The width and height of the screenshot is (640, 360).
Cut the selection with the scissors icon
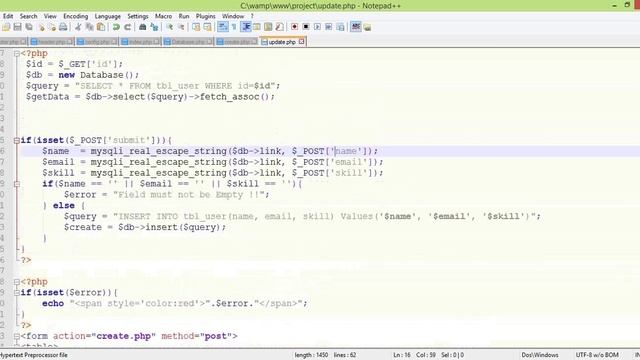pyautogui.click(x=78, y=27)
